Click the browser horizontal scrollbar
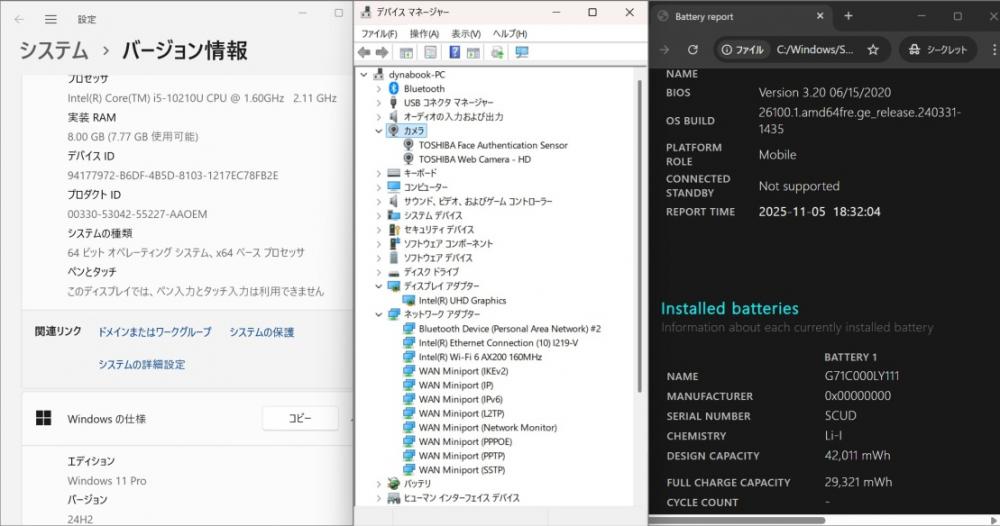This screenshot has height=526, width=1000. [737, 520]
